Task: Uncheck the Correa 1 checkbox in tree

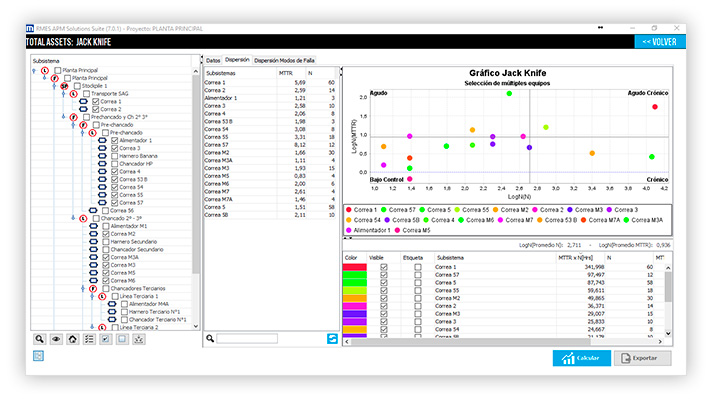Action: [x=96, y=101]
